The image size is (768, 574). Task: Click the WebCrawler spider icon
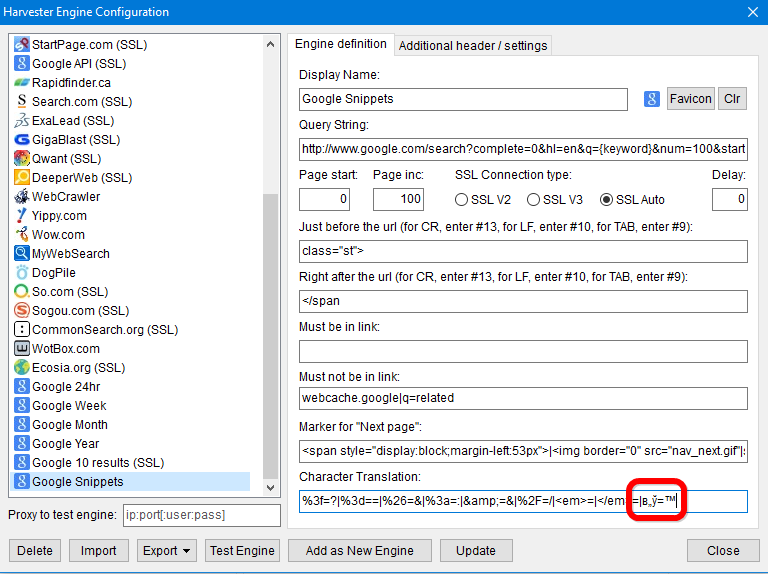(22, 196)
